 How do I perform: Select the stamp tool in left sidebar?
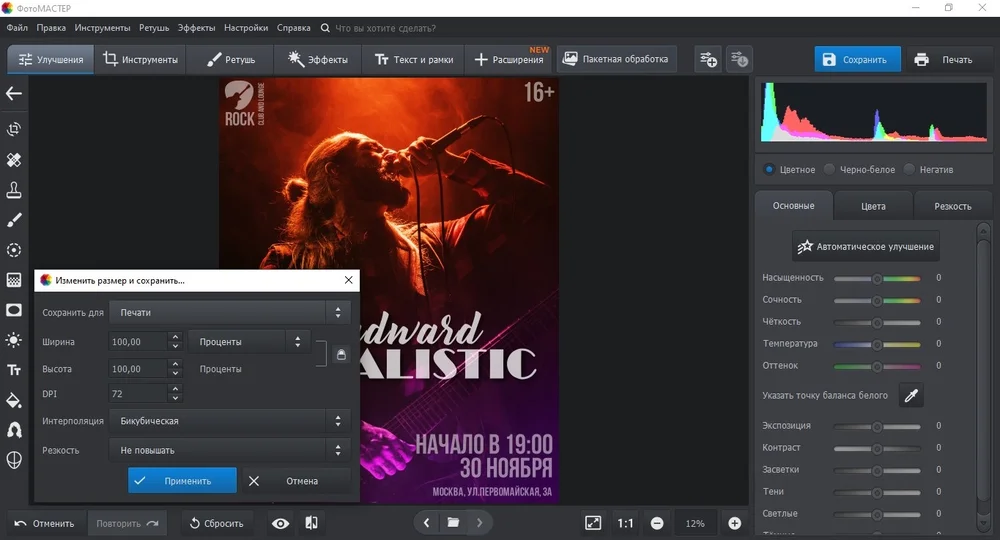point(14,190)
